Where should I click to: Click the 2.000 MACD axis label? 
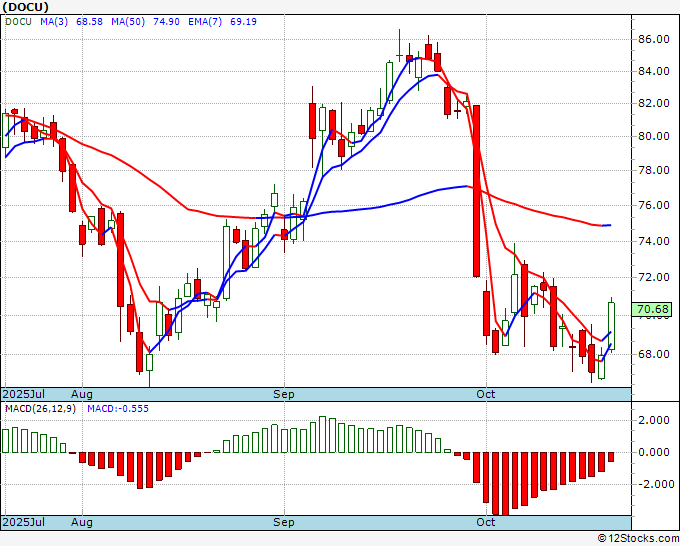point(654,420)
